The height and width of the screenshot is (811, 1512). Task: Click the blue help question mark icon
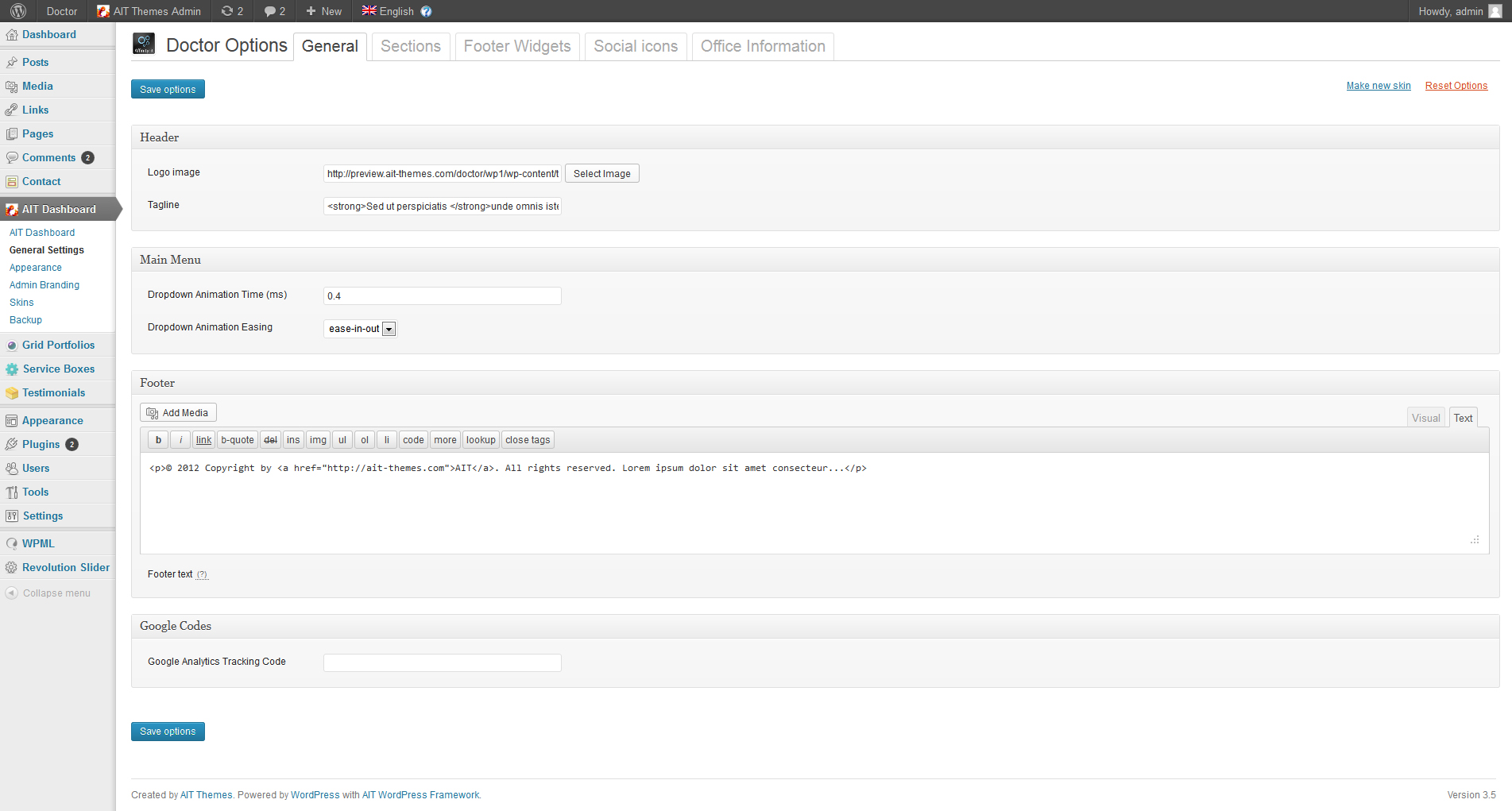(426, 11)
